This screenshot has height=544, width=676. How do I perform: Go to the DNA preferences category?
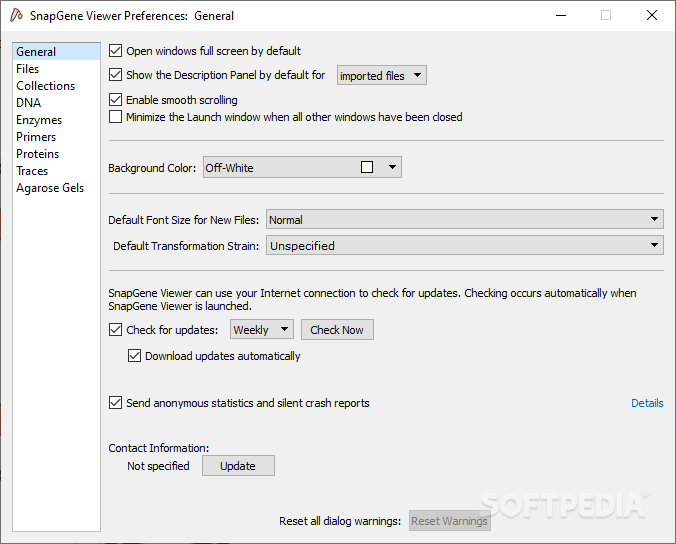pos(56,103)
